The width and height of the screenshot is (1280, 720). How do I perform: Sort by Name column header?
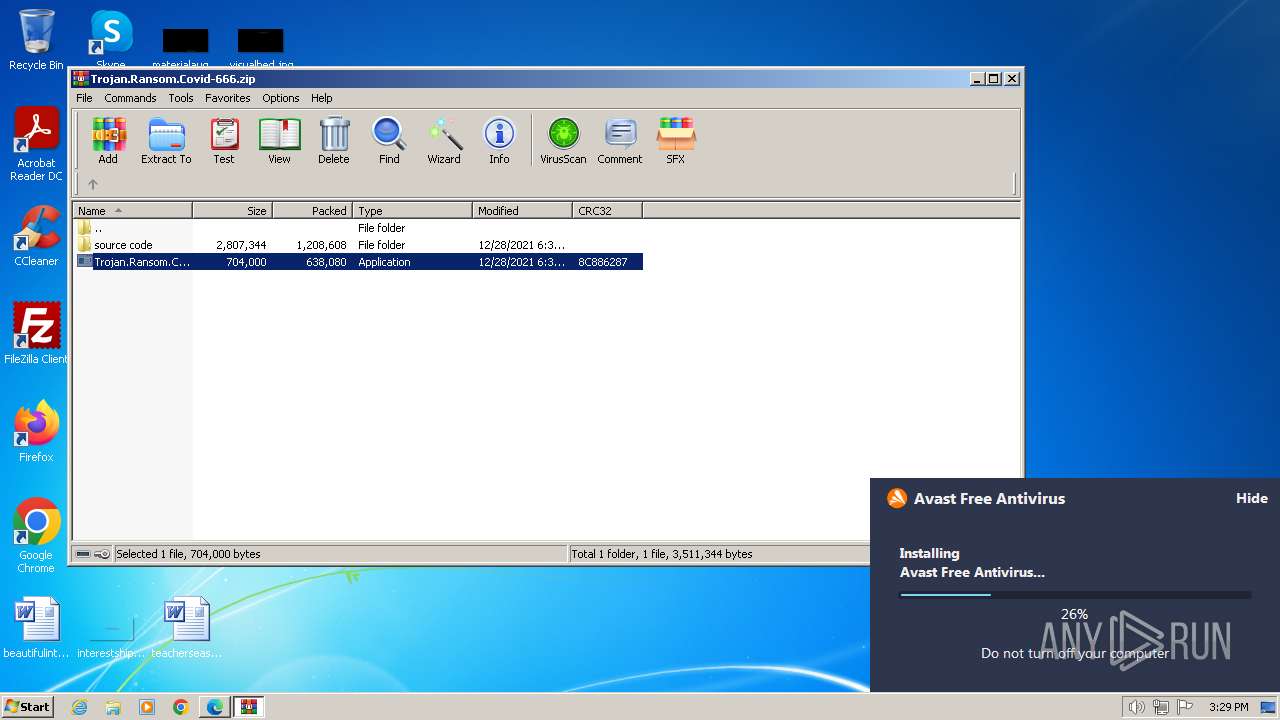tap(133, 211)
